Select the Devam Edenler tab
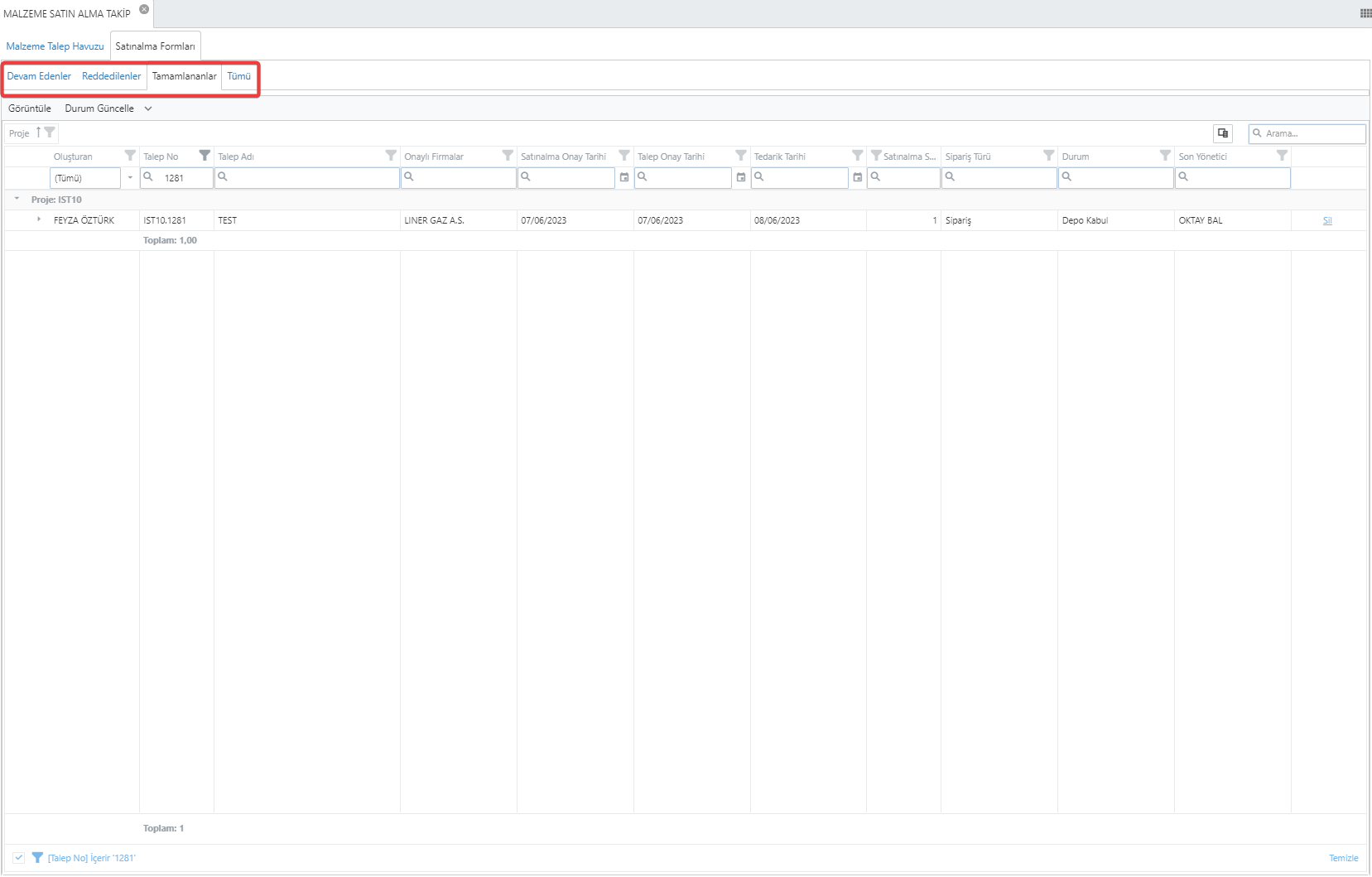The height and width of the screenshot is (877, 1372). [39, 76]
